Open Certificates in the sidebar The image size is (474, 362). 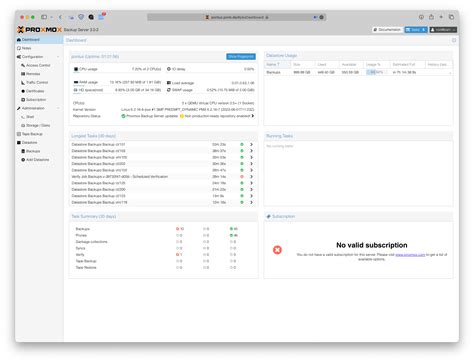click(x=35, y=91)
